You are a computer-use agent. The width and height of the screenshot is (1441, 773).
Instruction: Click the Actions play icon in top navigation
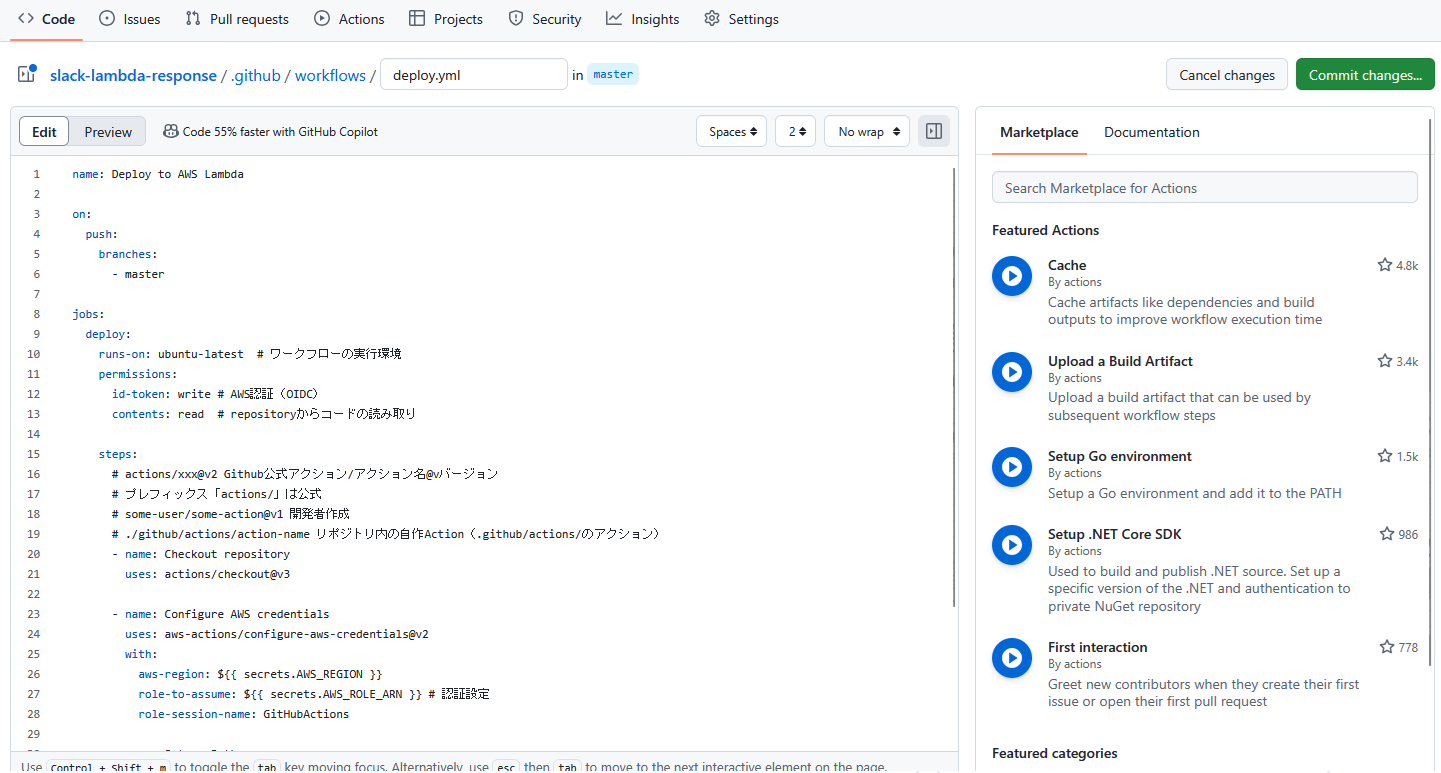[321, 18]
